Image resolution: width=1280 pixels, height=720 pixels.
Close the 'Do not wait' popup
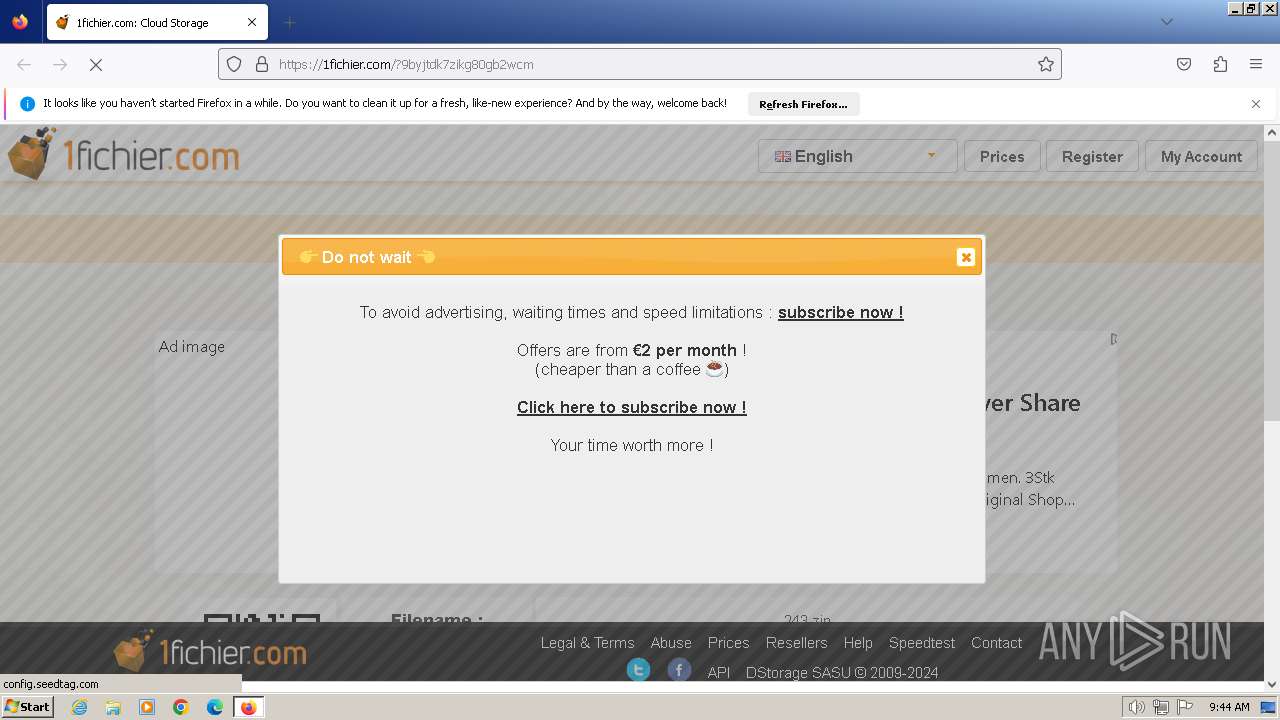pos(965,257)
